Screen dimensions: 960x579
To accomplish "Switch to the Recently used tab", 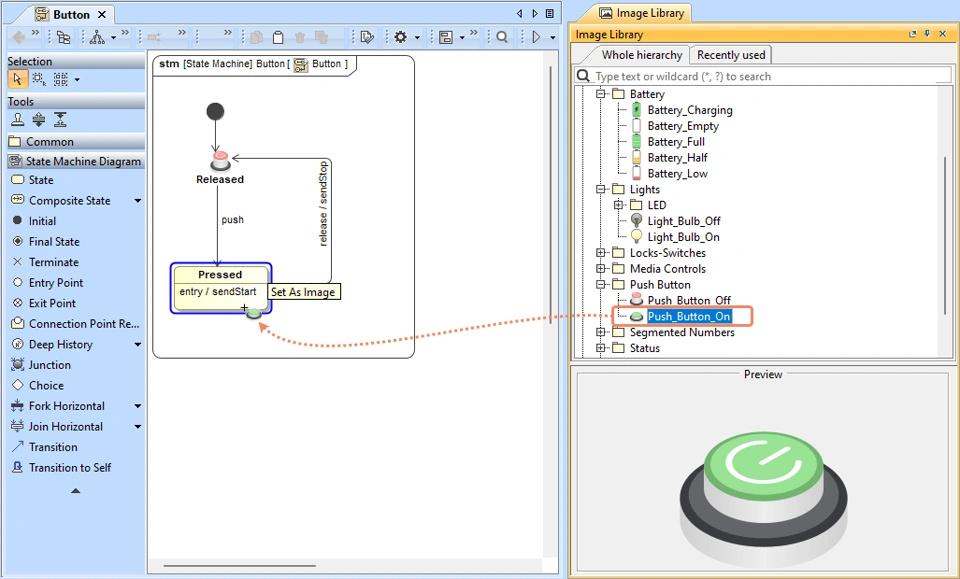I will (731, 55).
